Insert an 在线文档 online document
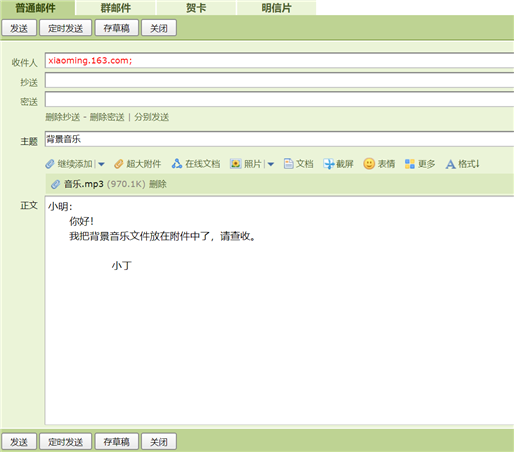 coord(196,164)
